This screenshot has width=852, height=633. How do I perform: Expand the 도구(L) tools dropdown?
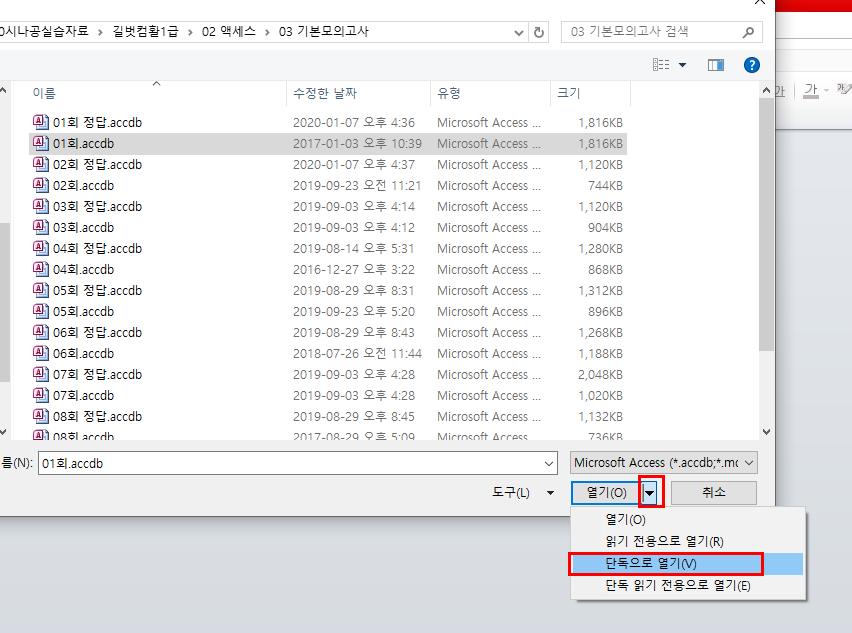549,493
